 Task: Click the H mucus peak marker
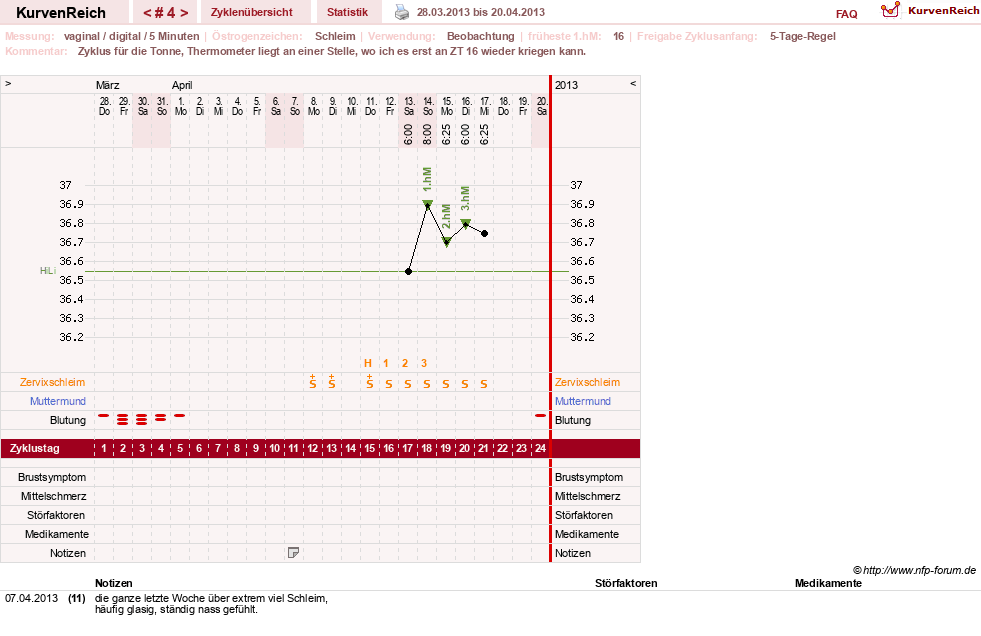[x=368, y=363]
